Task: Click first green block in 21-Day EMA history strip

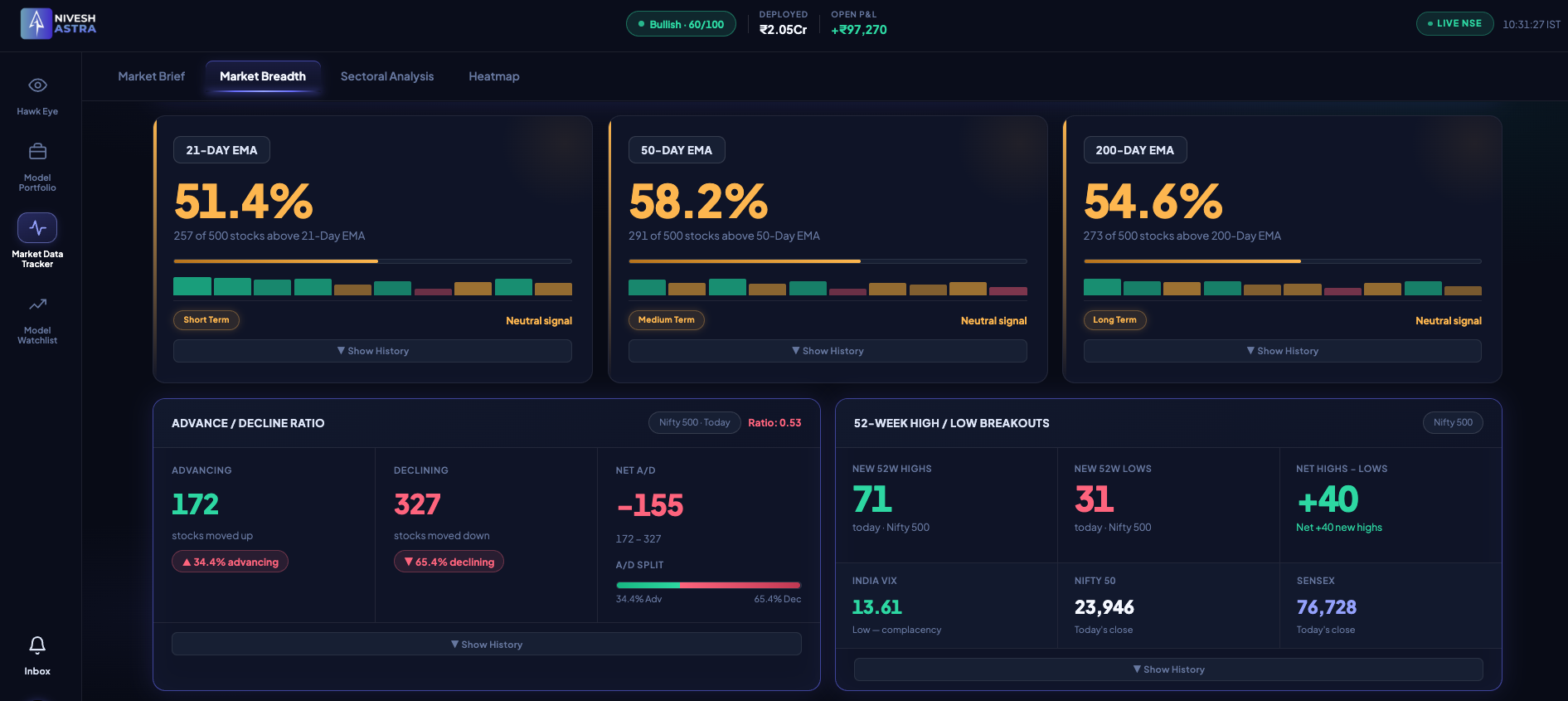Action: [192, 286]
